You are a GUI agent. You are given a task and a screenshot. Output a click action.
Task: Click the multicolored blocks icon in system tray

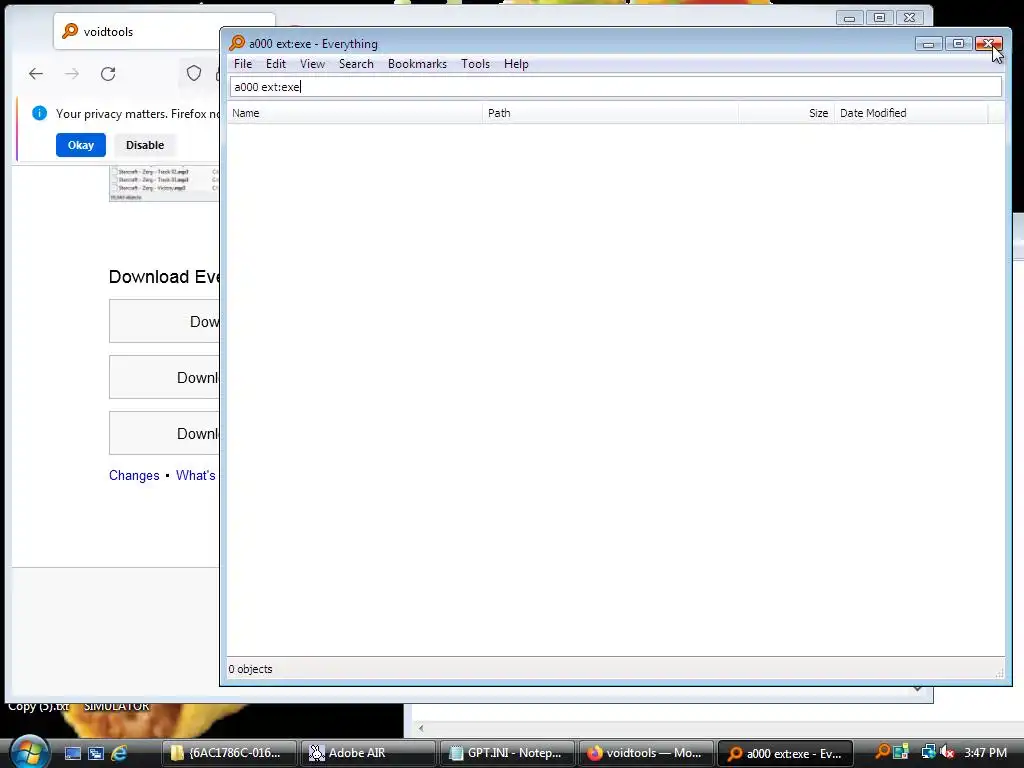point(901,752)
